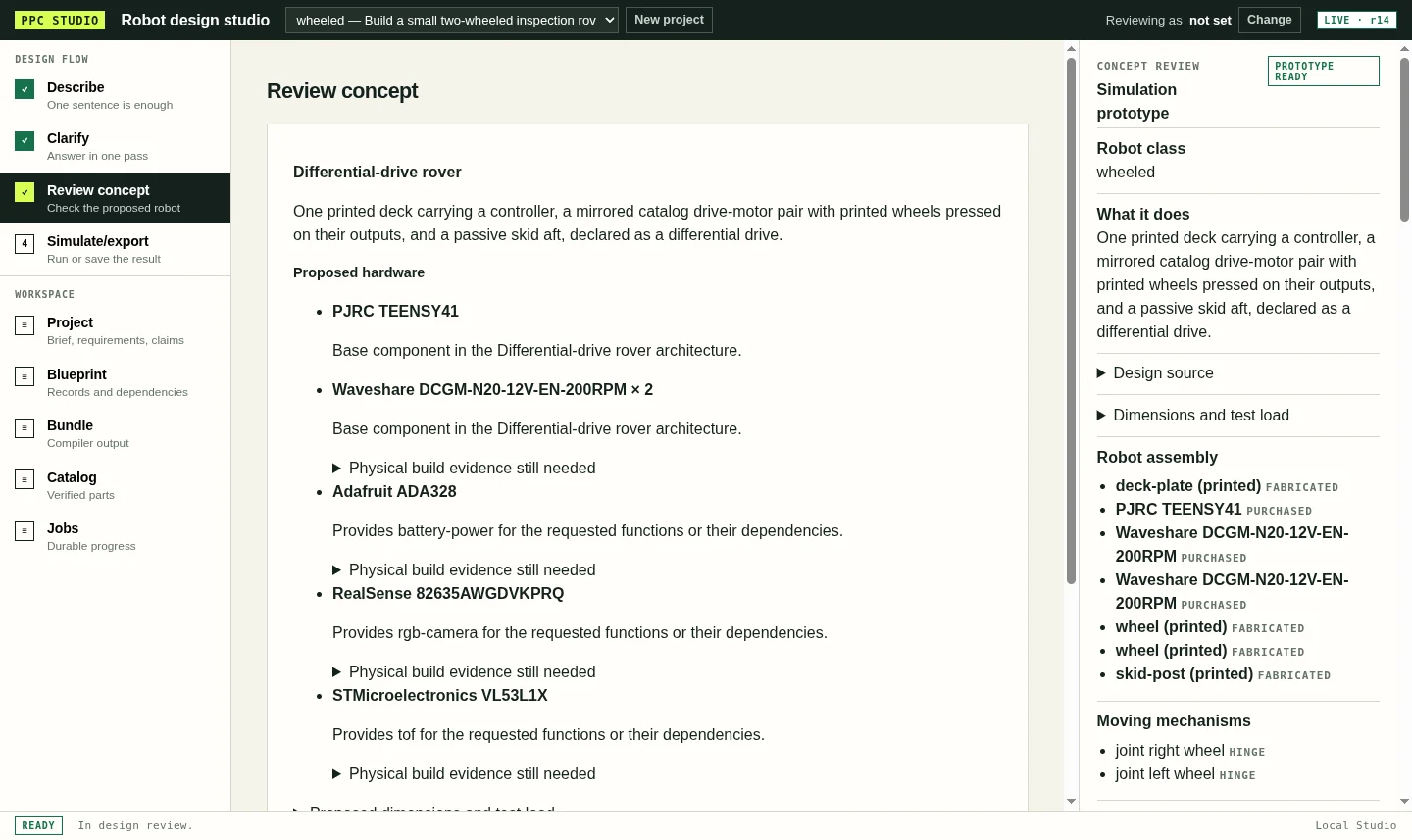Click the Jobs workspace icon
This screenshot has width=1412, height=840.
[25, 530]
